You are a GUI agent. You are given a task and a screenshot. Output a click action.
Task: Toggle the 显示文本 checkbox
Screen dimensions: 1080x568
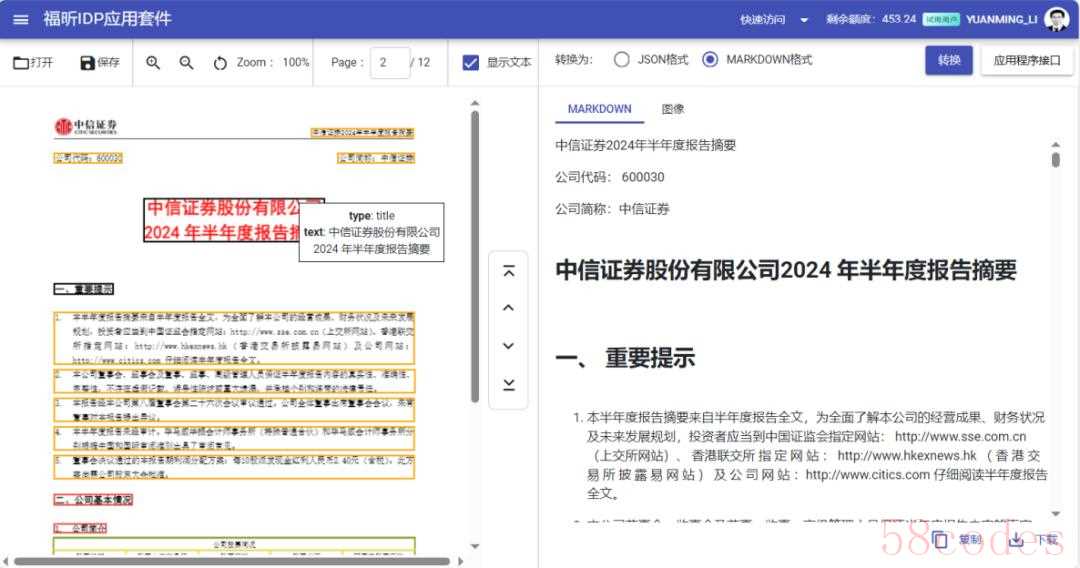[x=470, y=63]
